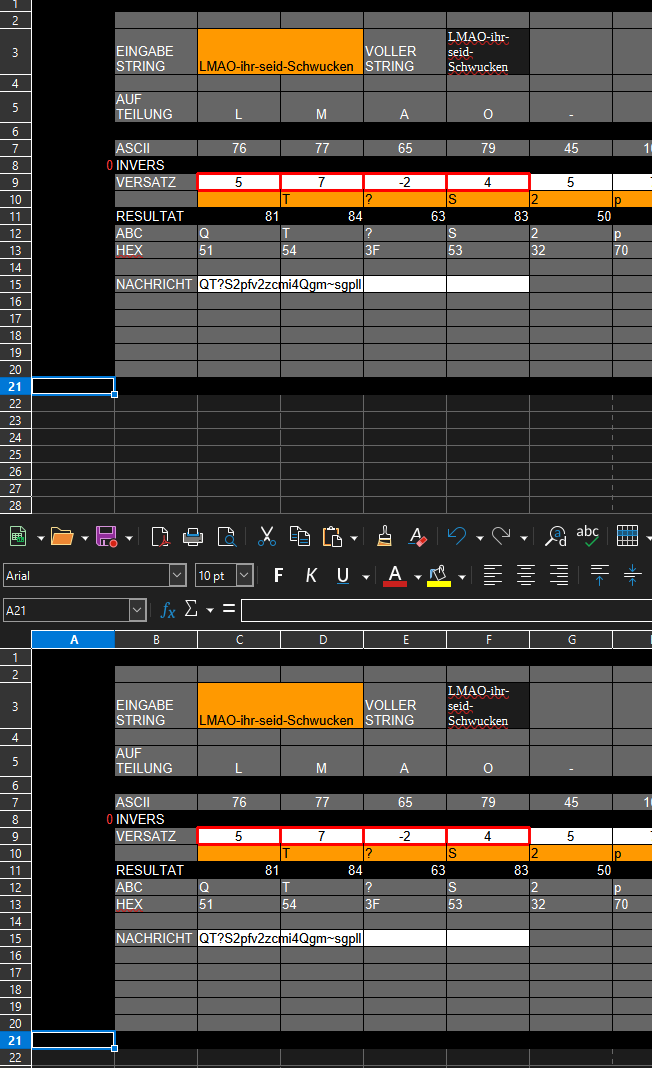Click VERSATZ value -2 below column headers
Image resolution: width=652 pixels, height=1068 pixels.
pyautogui.click(x=405, y=836)
